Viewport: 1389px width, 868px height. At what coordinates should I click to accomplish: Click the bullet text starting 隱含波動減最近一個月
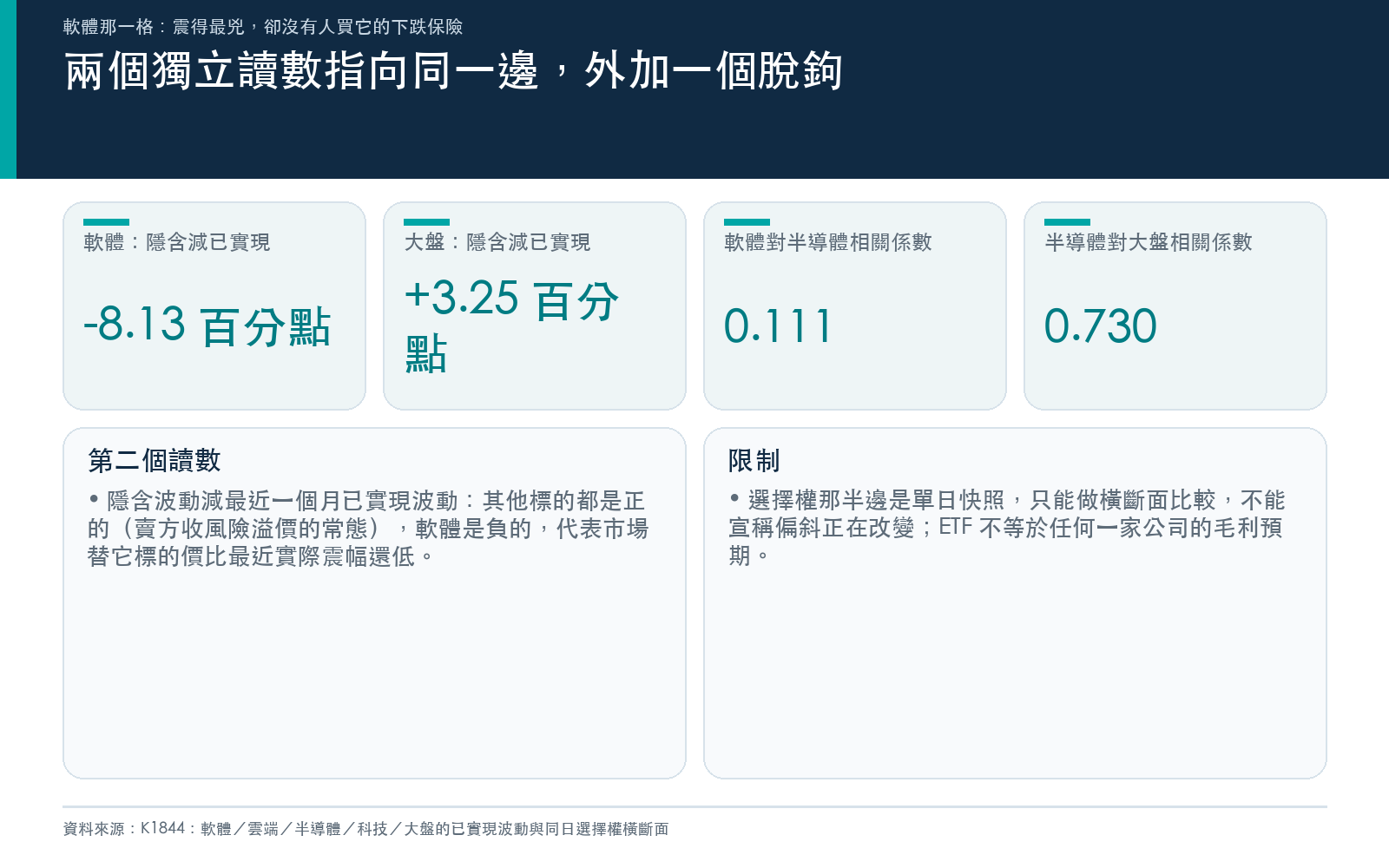[x=368, y=529]
